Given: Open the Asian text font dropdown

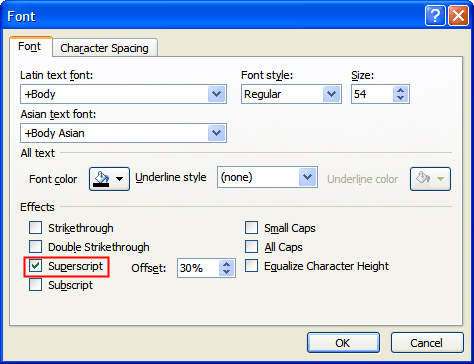Looking at the screenshot, I should point(217,133).
